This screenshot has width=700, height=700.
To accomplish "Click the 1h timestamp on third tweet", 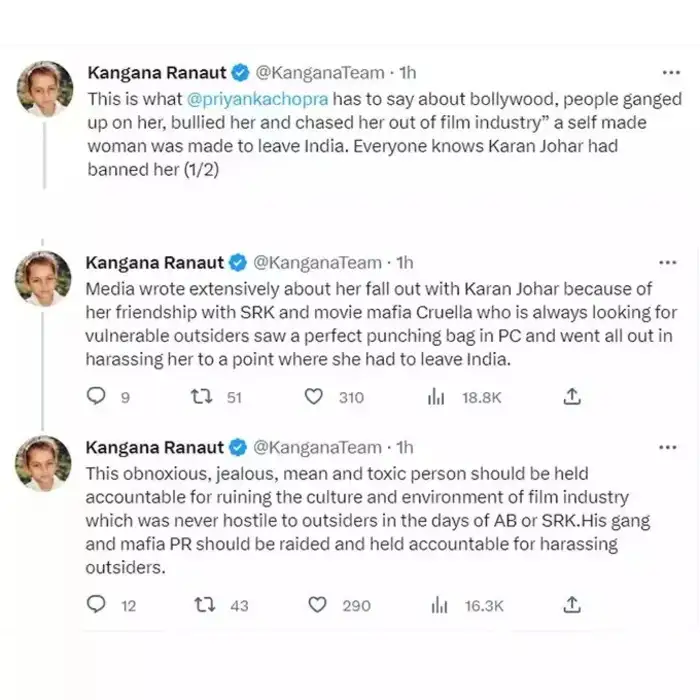I will coord(405,448).
